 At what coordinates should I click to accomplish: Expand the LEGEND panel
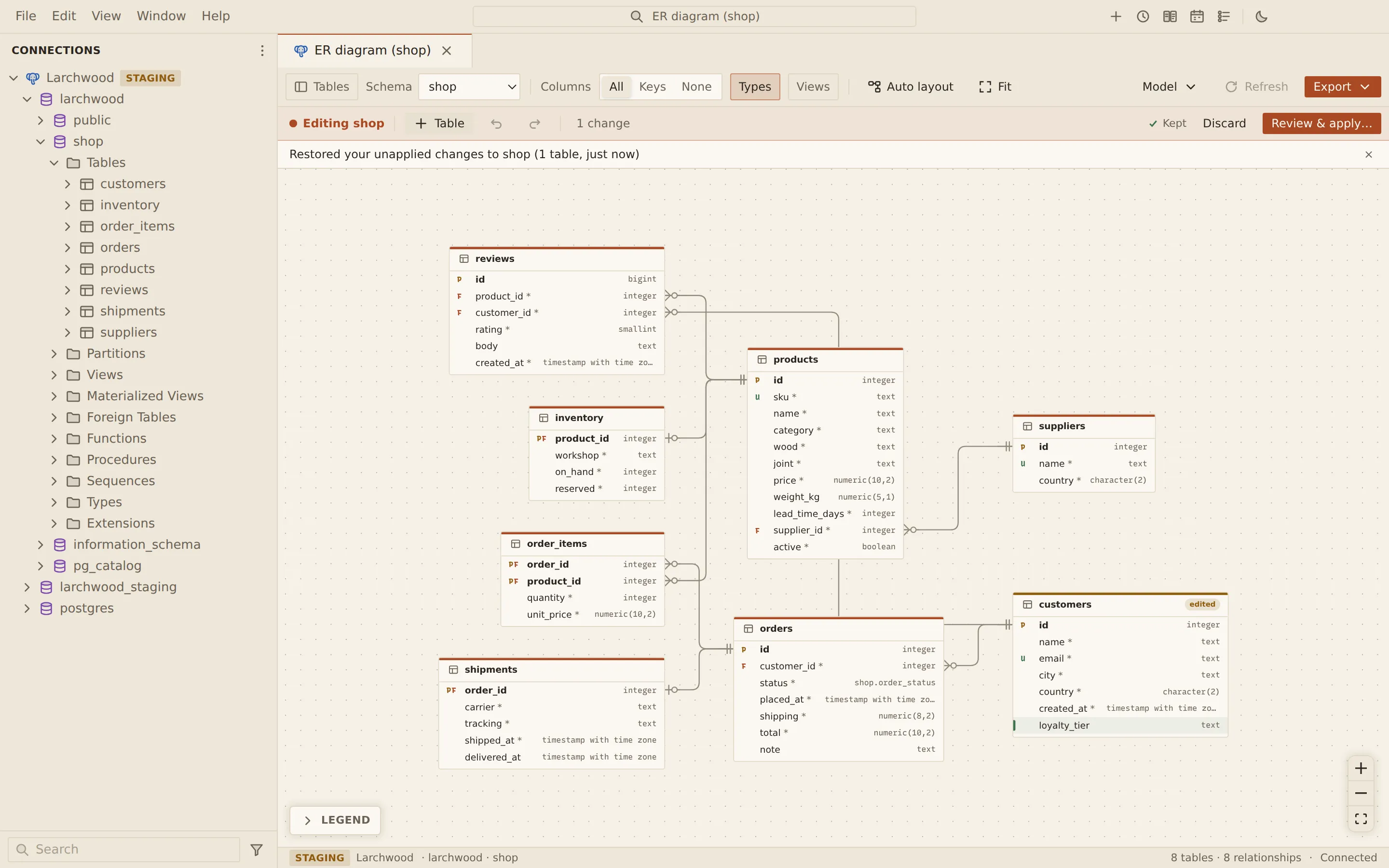coord(335,820)
